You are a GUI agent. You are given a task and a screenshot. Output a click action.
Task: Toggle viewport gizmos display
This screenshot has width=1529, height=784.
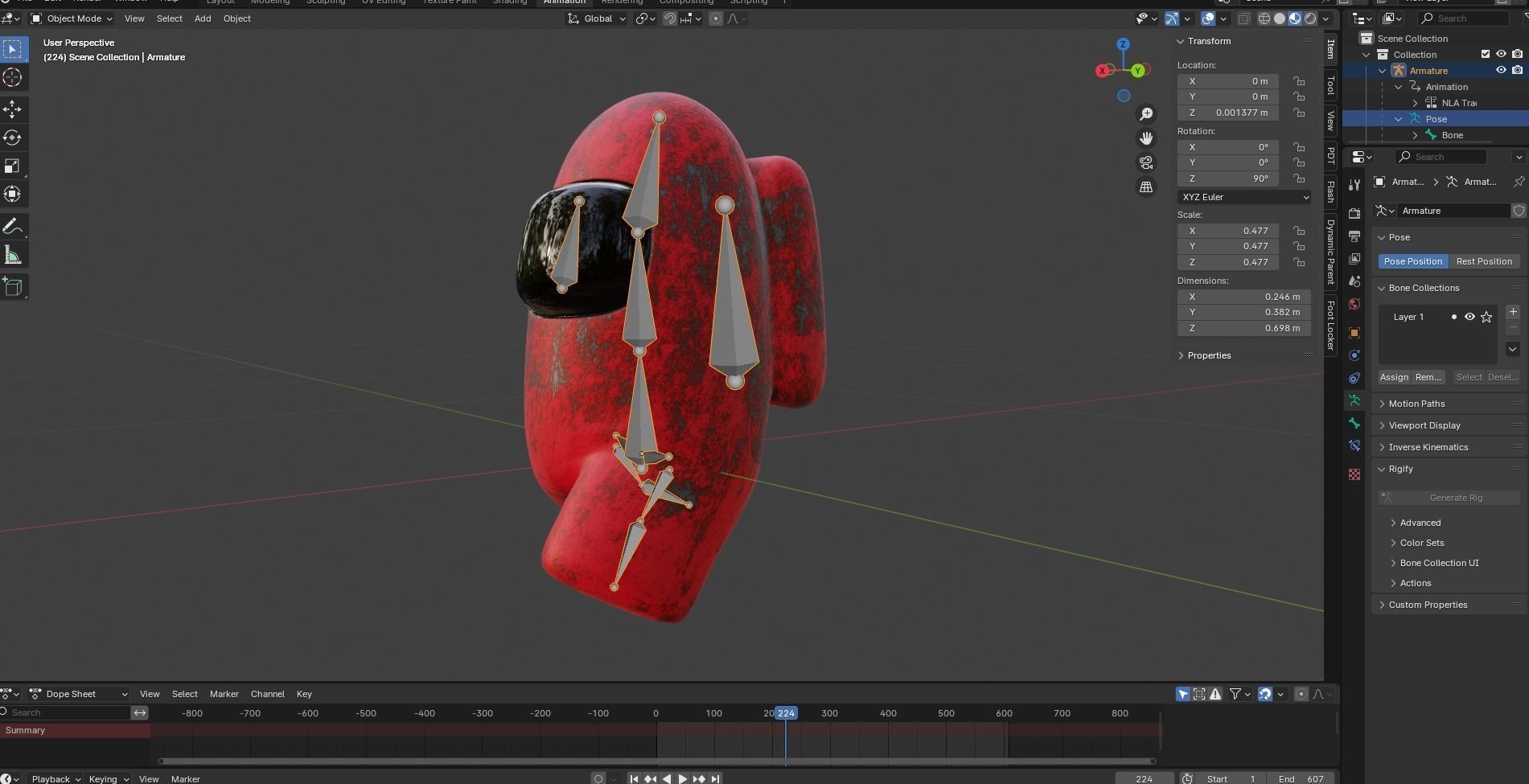(1172, 18)
